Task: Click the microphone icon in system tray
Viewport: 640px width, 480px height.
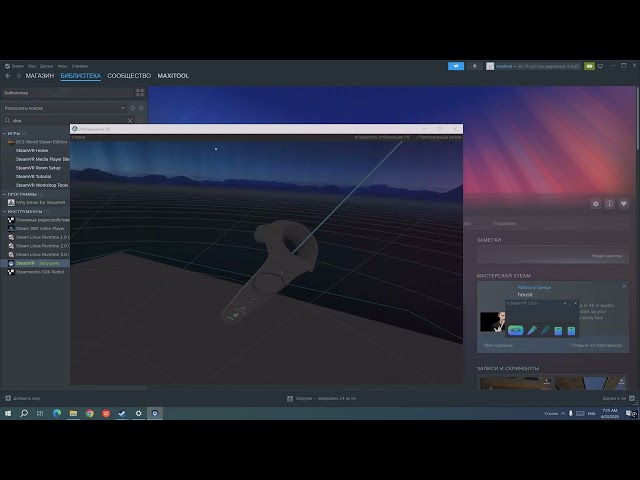Action: (x=571, y=413)
